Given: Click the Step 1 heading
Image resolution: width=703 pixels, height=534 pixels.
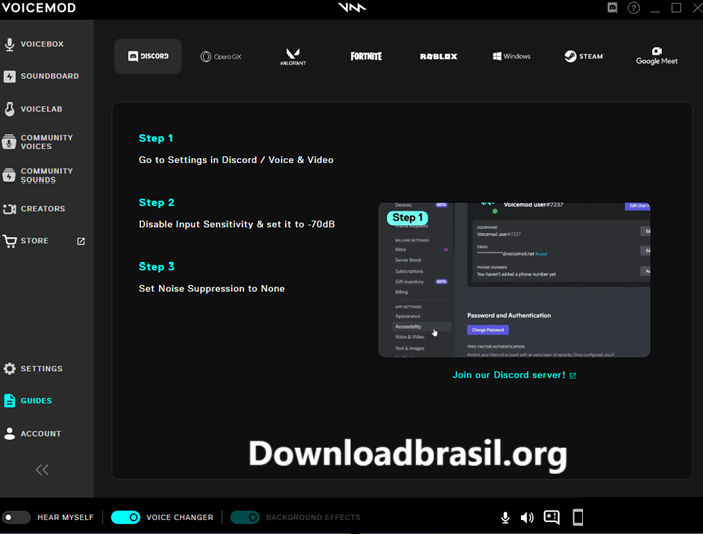Looking at the screenshot, I should click(156, 138).
